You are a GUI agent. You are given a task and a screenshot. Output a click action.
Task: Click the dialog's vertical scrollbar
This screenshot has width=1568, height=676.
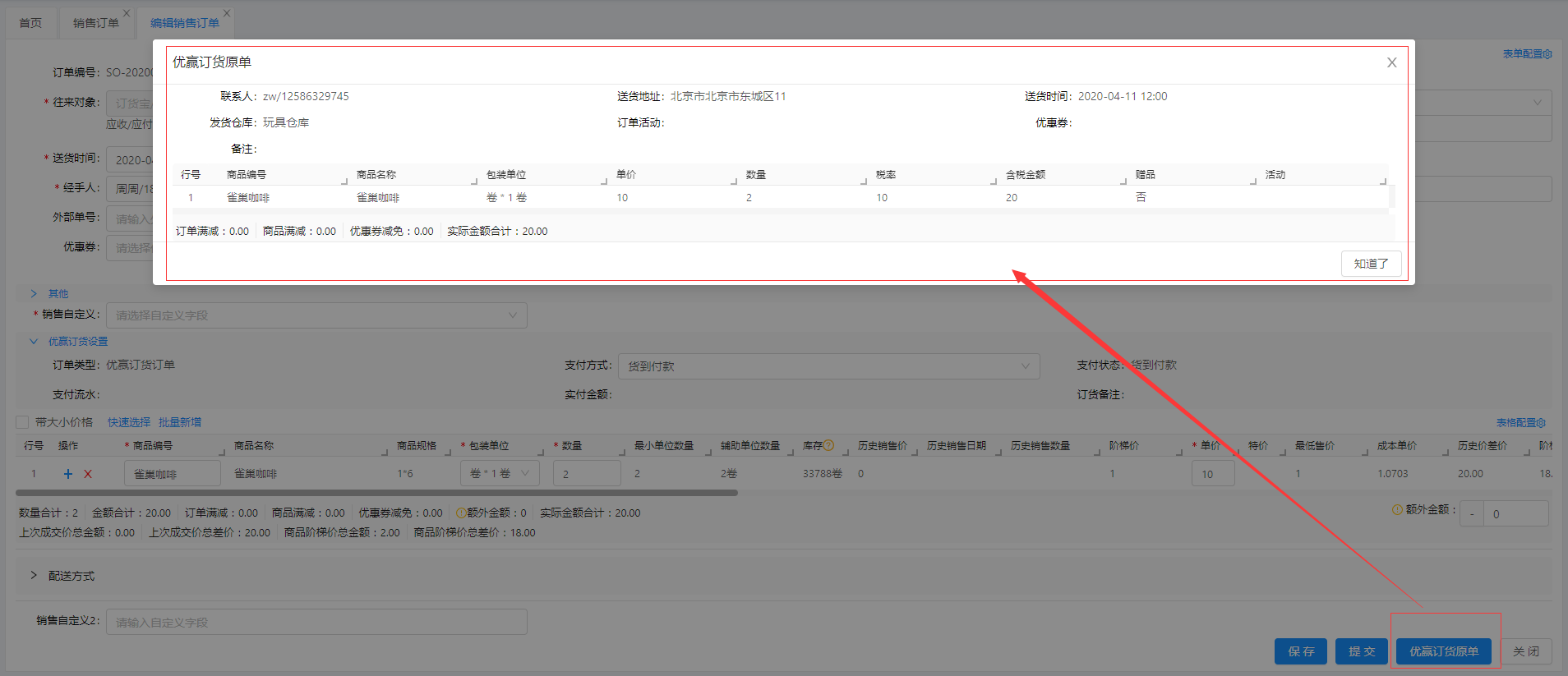[x=1392, y=196]
